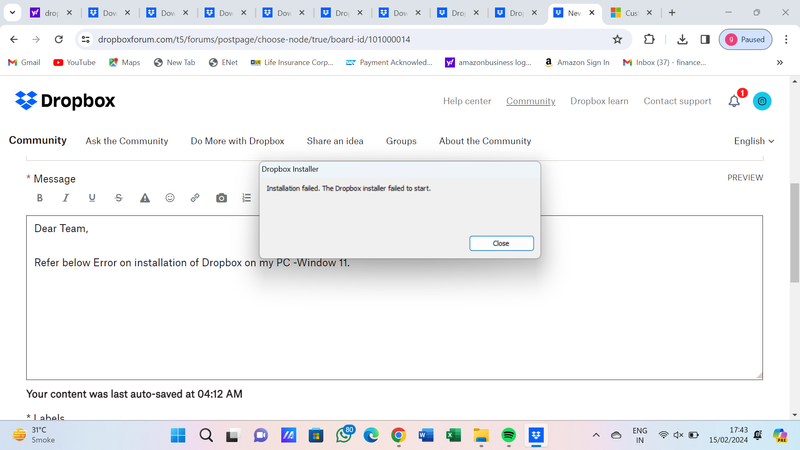The image size is (800, 450).
Task: Select Do More with Dropbox menu
Action: [237, 141]
